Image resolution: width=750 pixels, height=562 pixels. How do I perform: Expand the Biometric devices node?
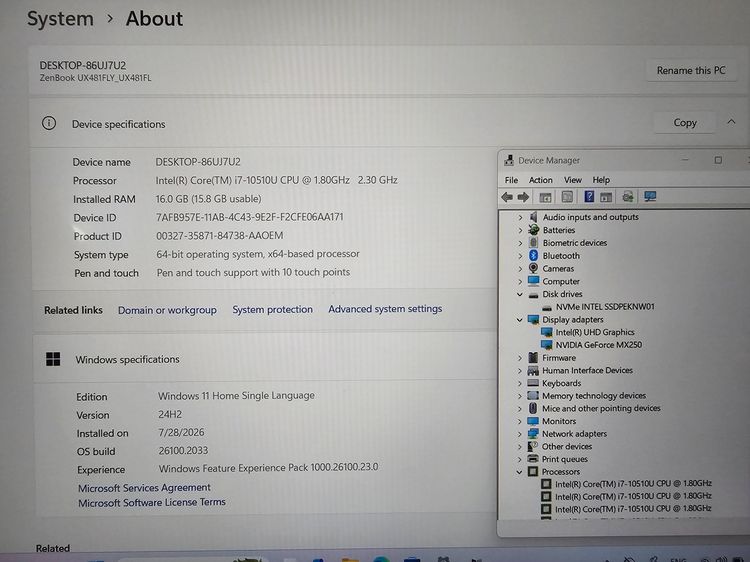tap(520, 243)
